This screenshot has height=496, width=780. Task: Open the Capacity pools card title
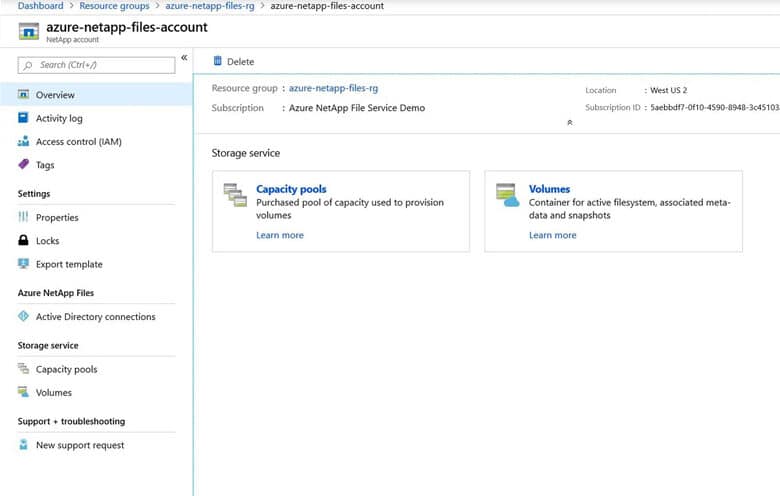click(x=291, y=189)
